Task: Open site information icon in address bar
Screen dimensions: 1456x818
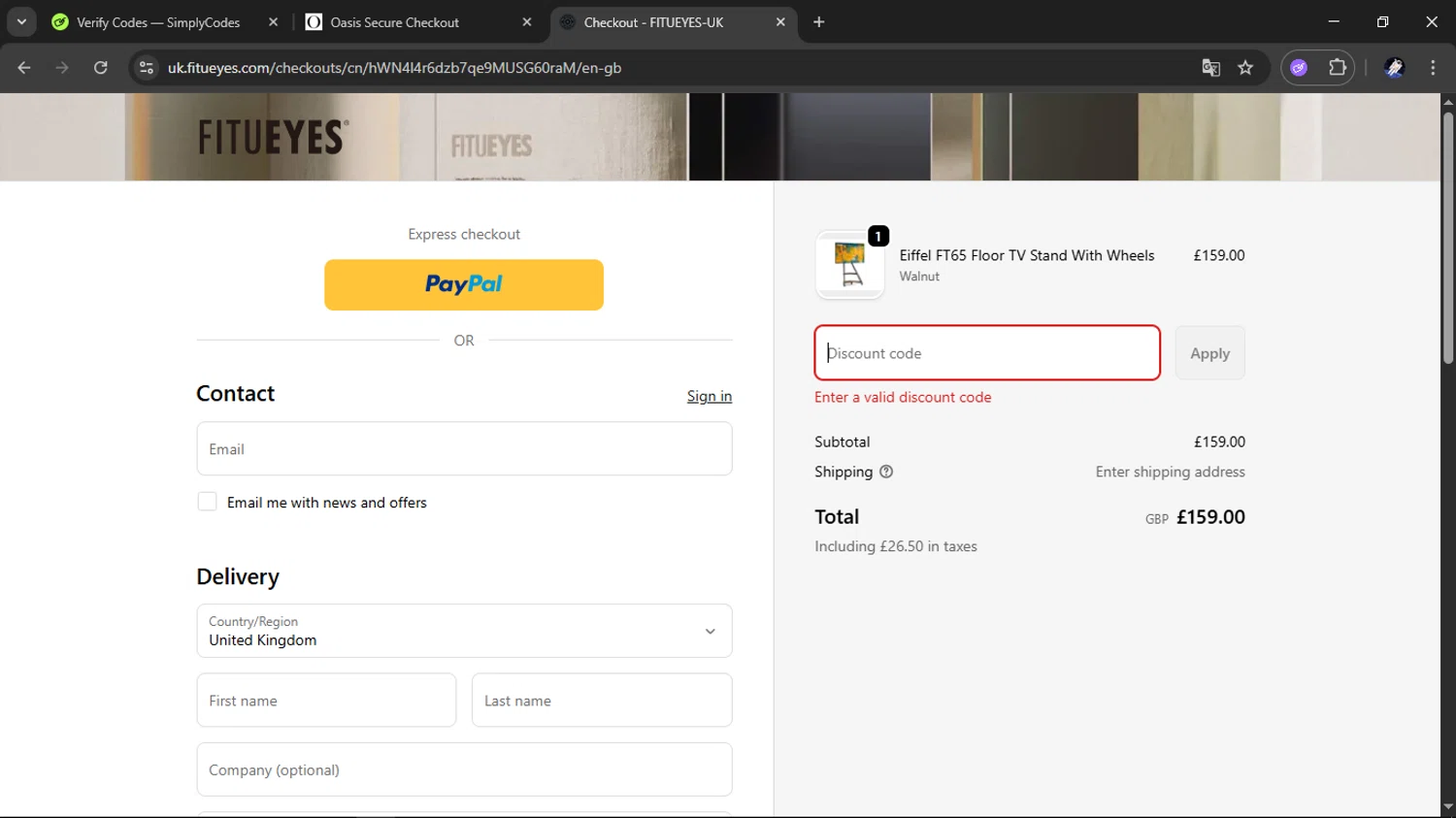Action: tap(147, 68)
